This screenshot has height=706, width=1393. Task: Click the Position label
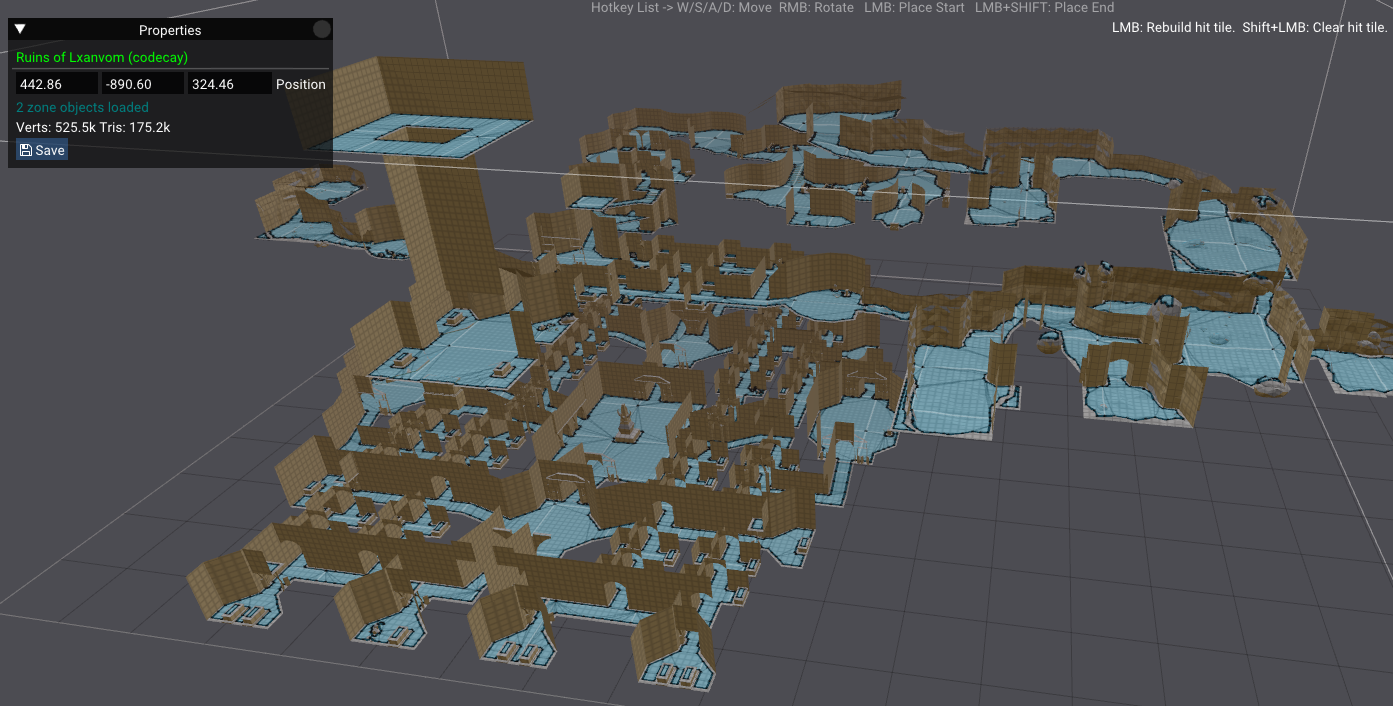[x=300, y=84]
